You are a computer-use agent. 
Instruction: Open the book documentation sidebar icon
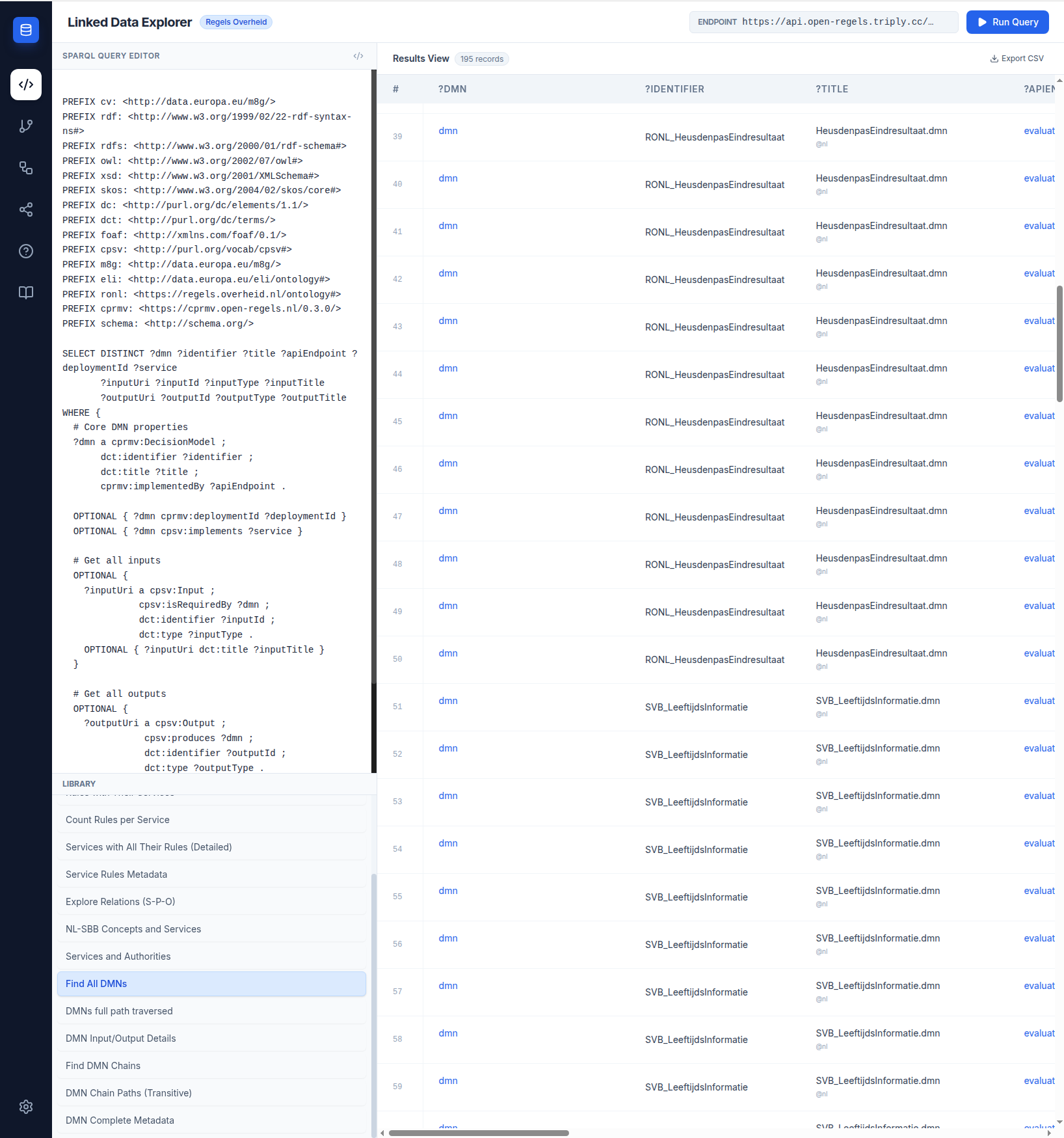(26, 293)
